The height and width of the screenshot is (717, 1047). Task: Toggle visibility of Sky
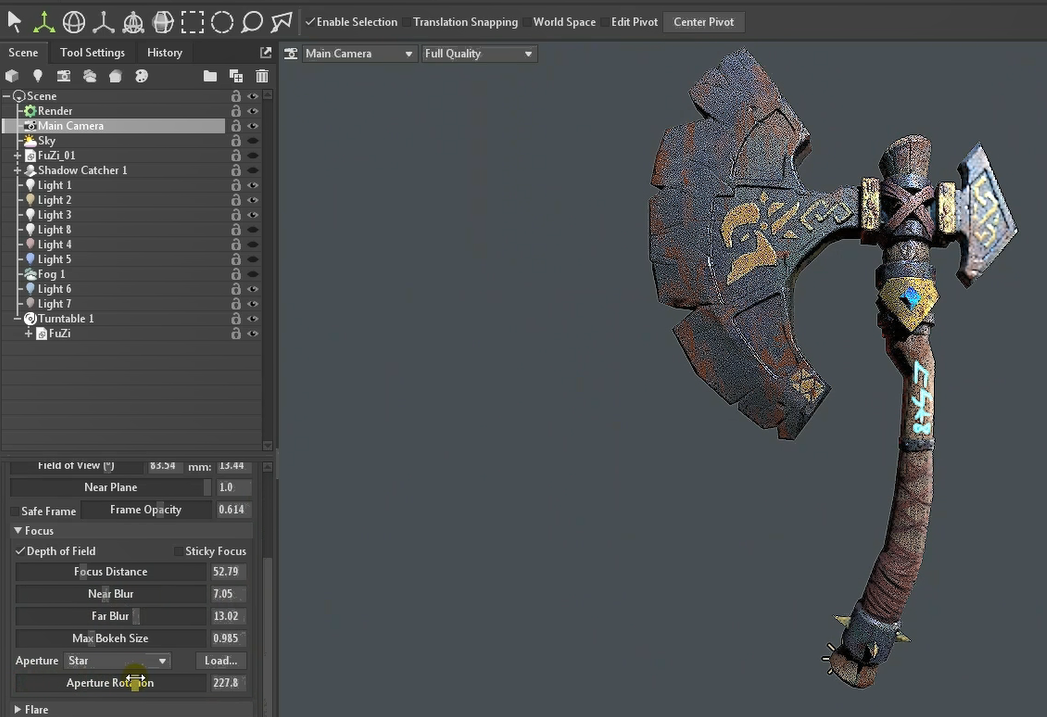253,141
